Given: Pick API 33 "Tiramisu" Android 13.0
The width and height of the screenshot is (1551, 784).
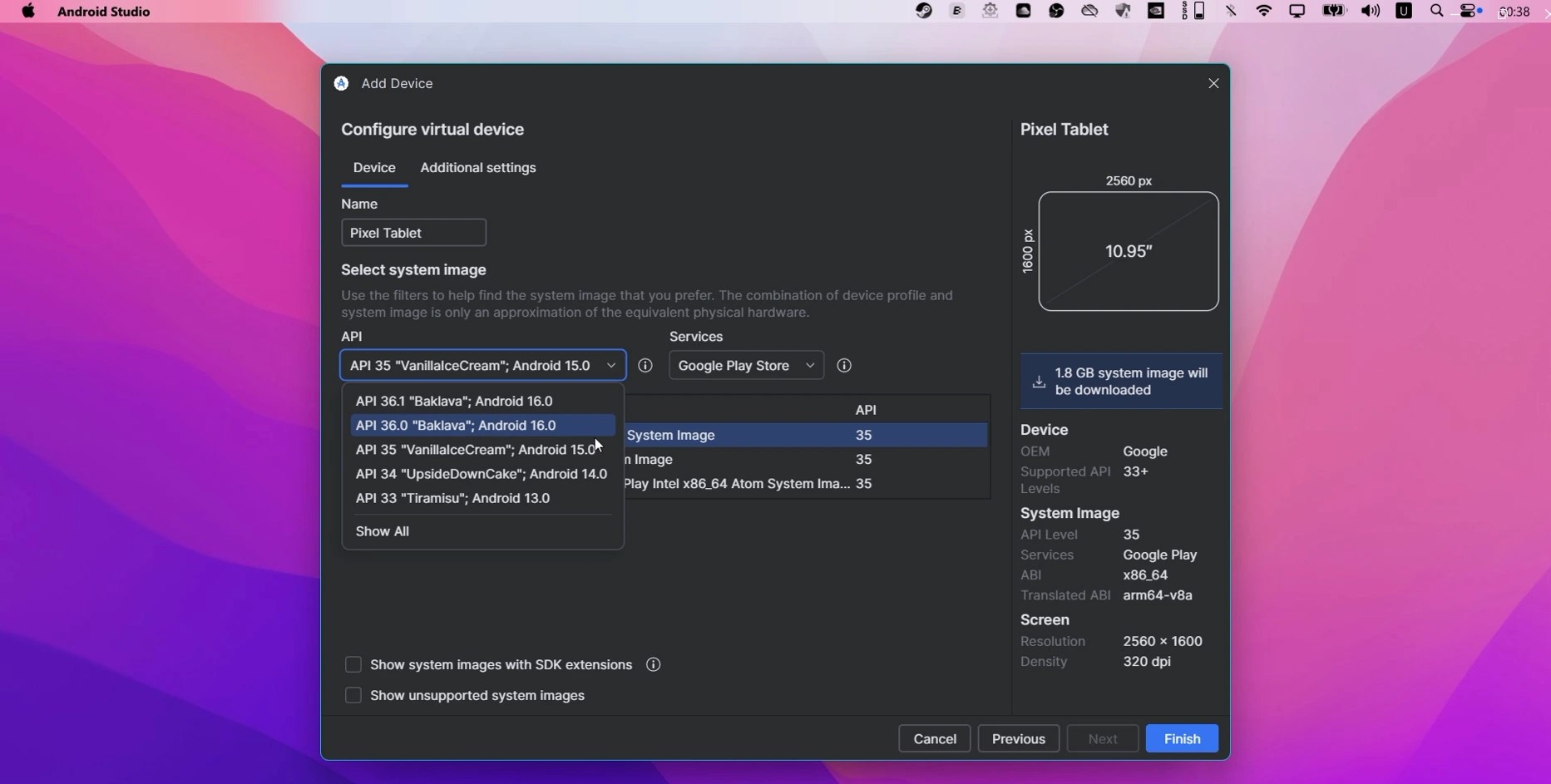Looking at the screenshot, I should (482, 498).
